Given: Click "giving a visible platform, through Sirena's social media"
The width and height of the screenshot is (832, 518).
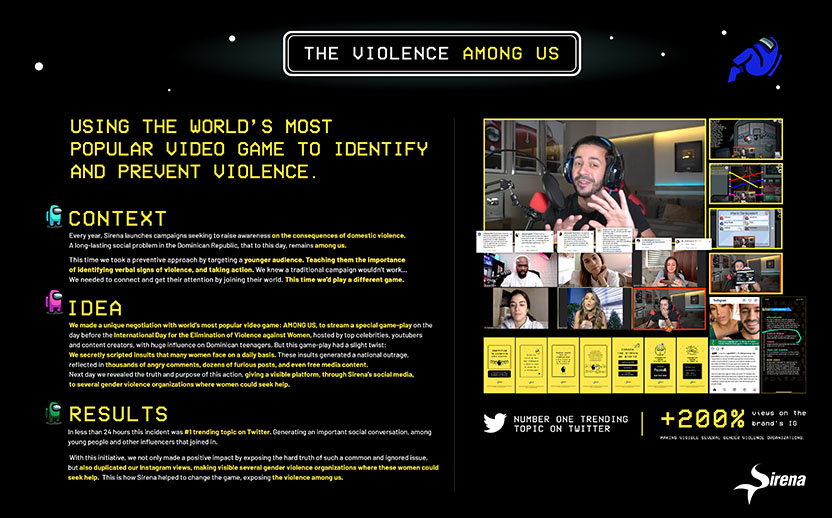Looking at the screenshot, I should pyautogui.click(x=329, y=375).
